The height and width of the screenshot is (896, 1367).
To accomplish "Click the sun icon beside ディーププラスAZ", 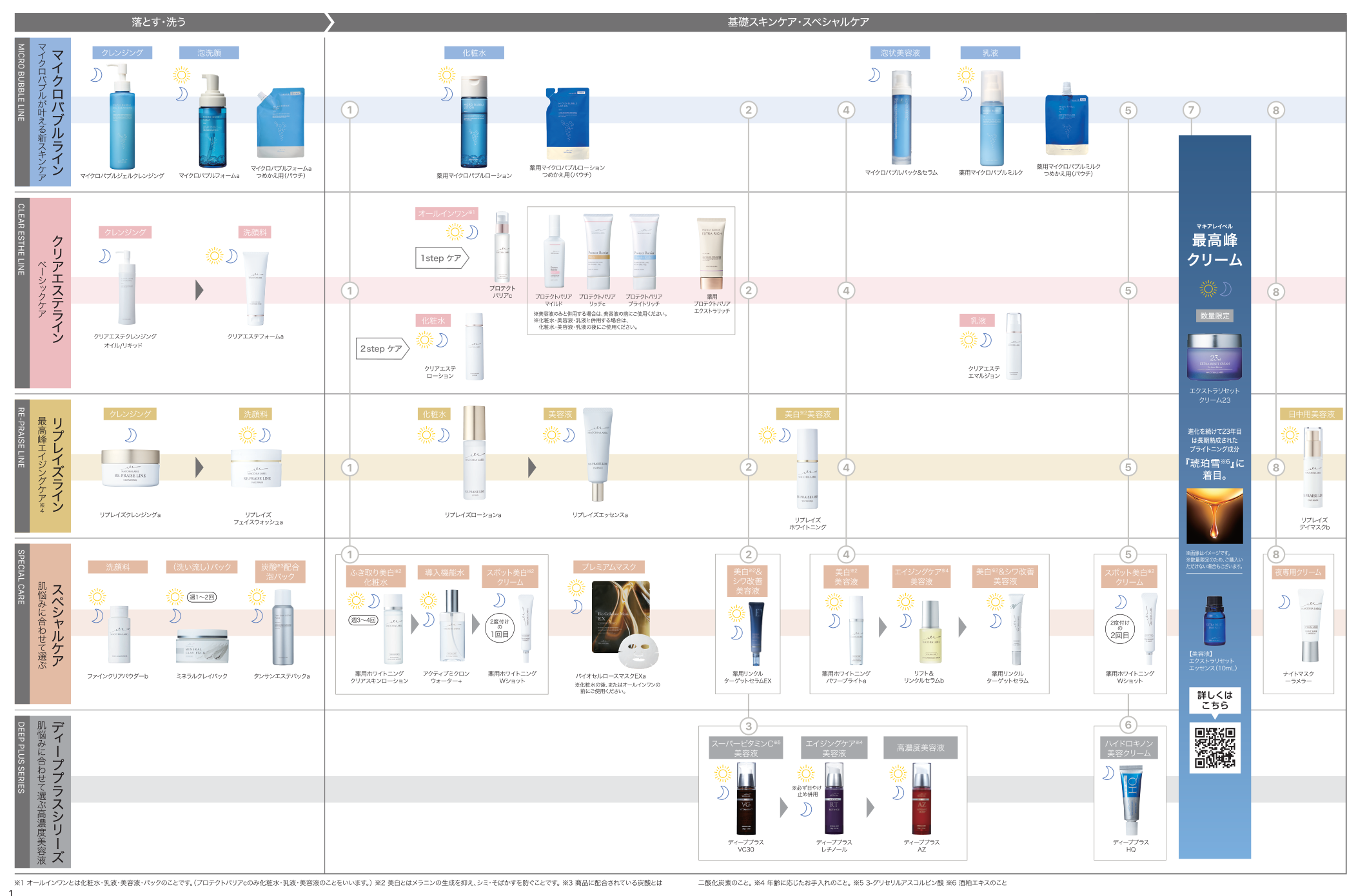I will point(898,774).
